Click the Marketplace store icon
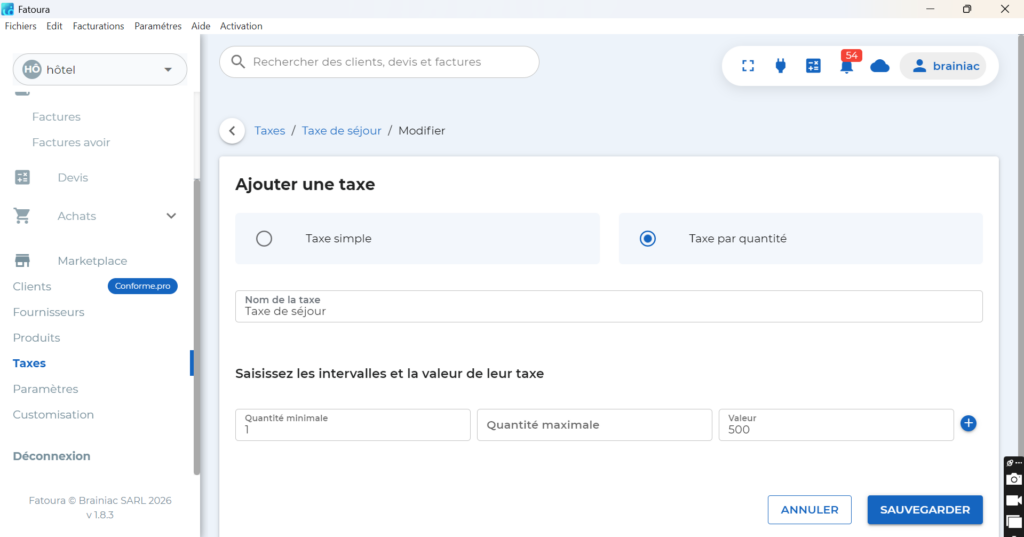1024x537 pixels. [22, 261]
